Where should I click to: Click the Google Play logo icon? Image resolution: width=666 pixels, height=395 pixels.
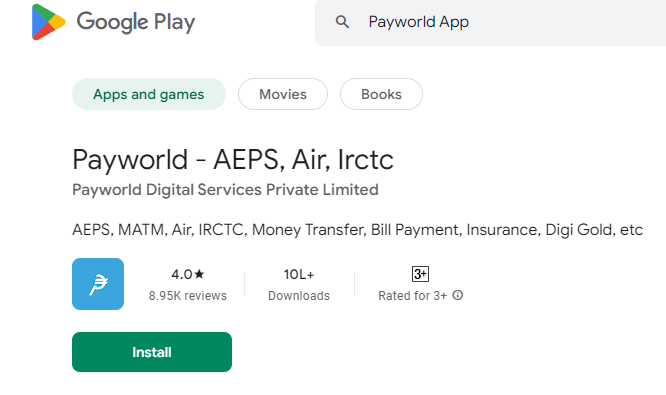coord(48,22)
